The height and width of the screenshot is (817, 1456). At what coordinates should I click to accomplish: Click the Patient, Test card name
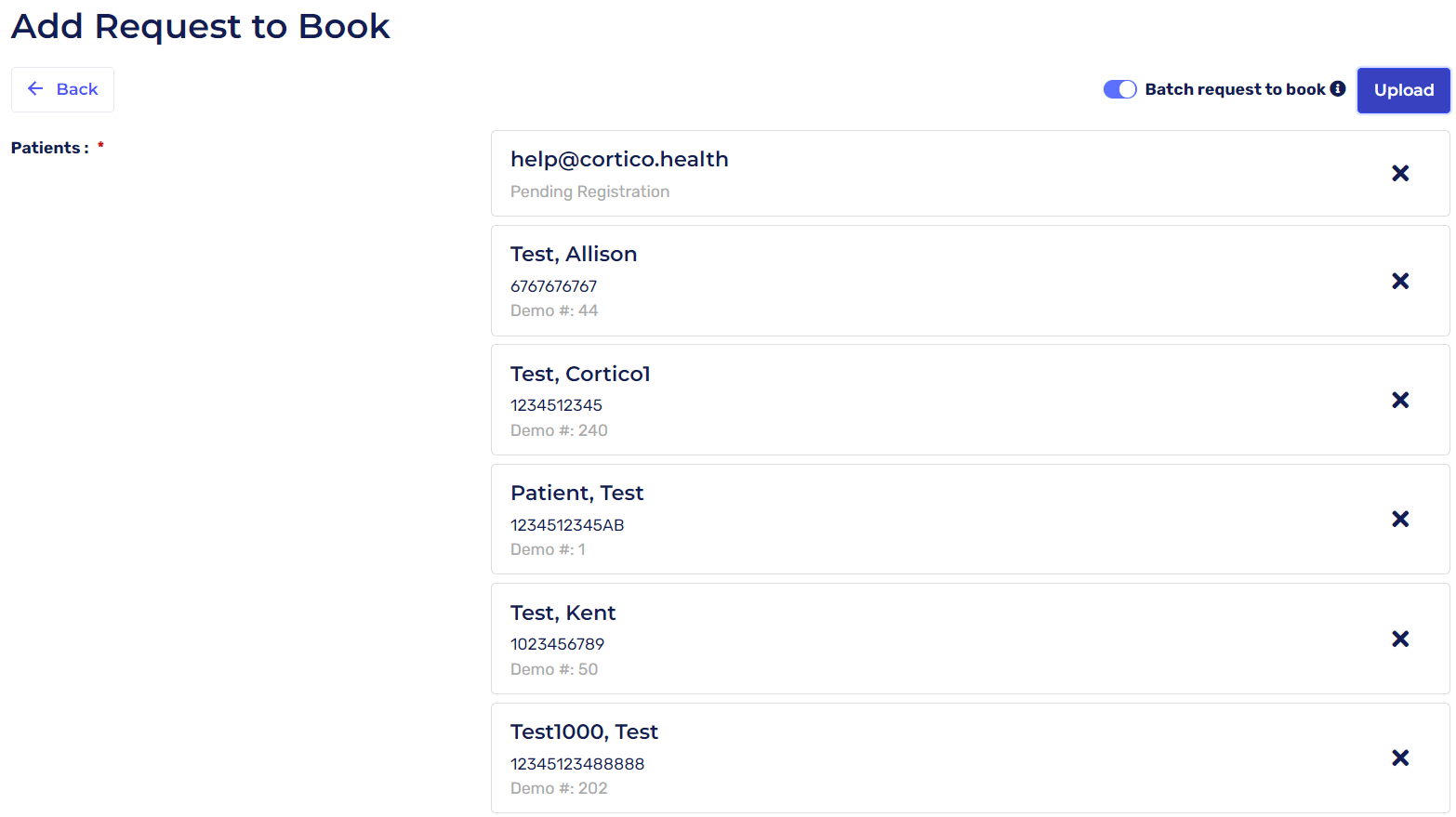[x=576, y=494]
